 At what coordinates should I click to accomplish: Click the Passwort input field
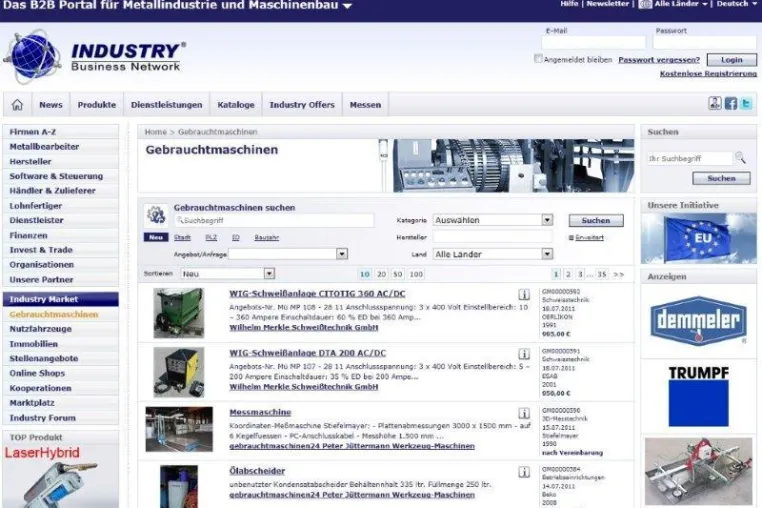click(705, 42)
